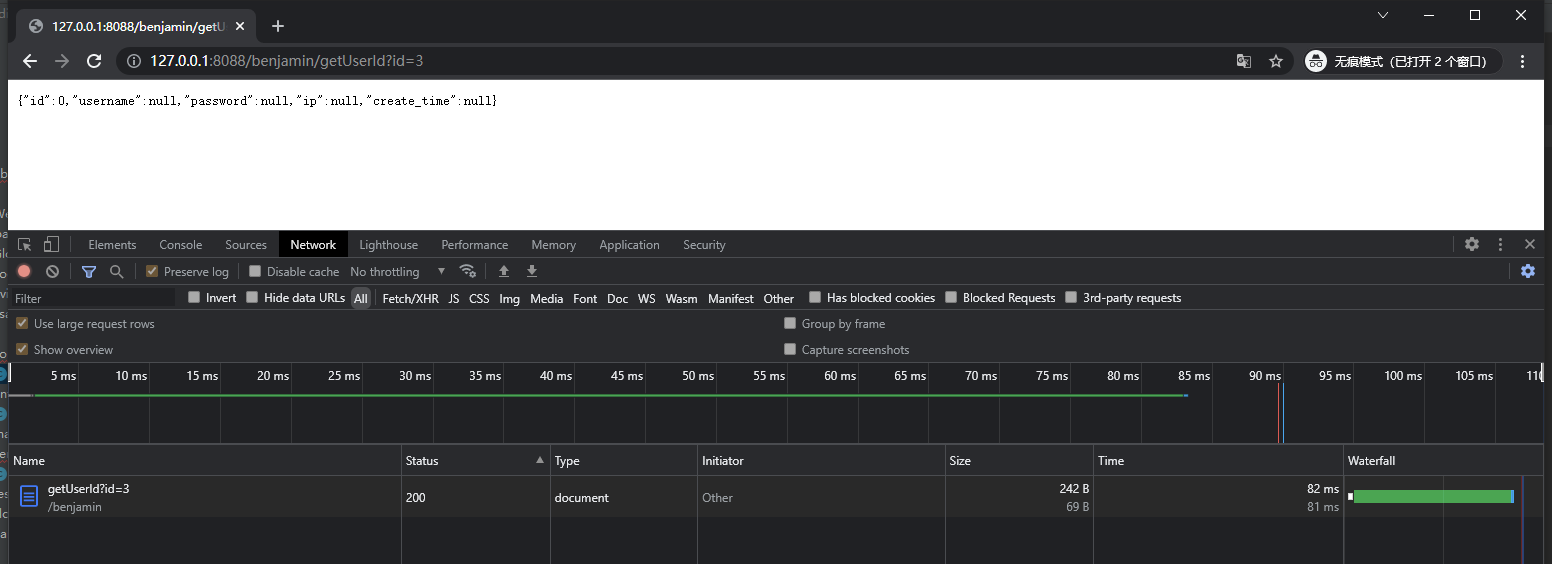Check Blocked Requests
Viewport: 1552px width, 564px height.
tap(951, 297)
